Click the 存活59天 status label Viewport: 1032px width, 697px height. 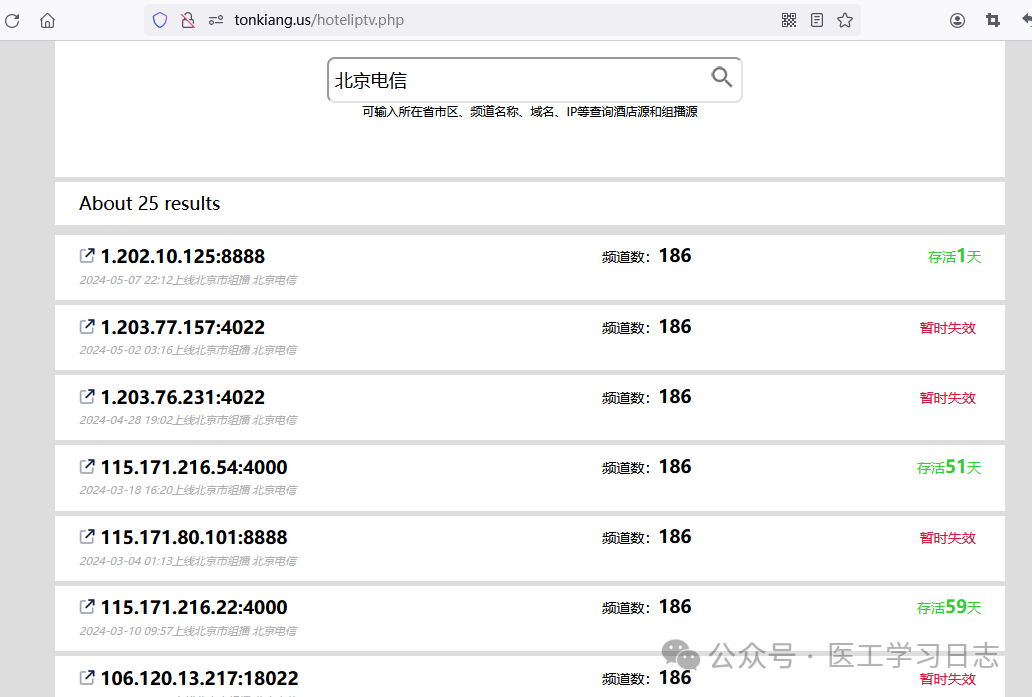pos(949,607)
